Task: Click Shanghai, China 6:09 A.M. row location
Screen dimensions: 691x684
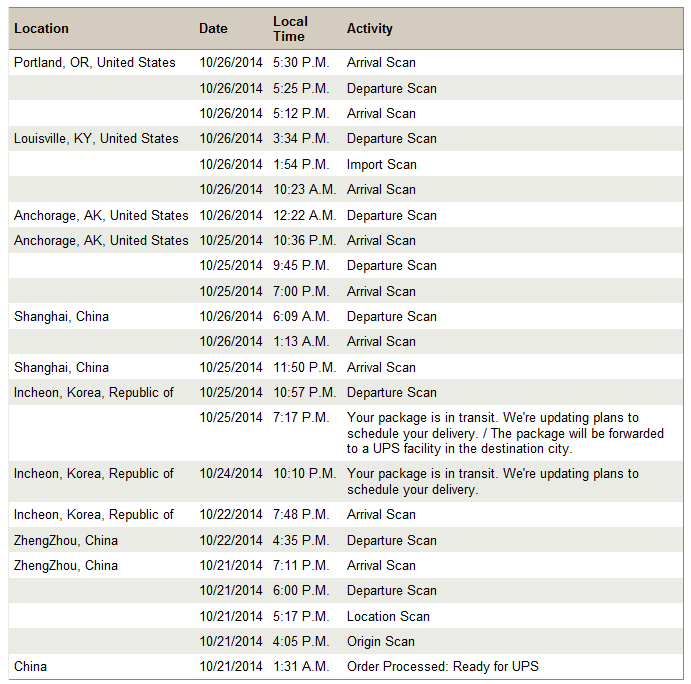Action: pyautogui.click(x=61, y=316)
